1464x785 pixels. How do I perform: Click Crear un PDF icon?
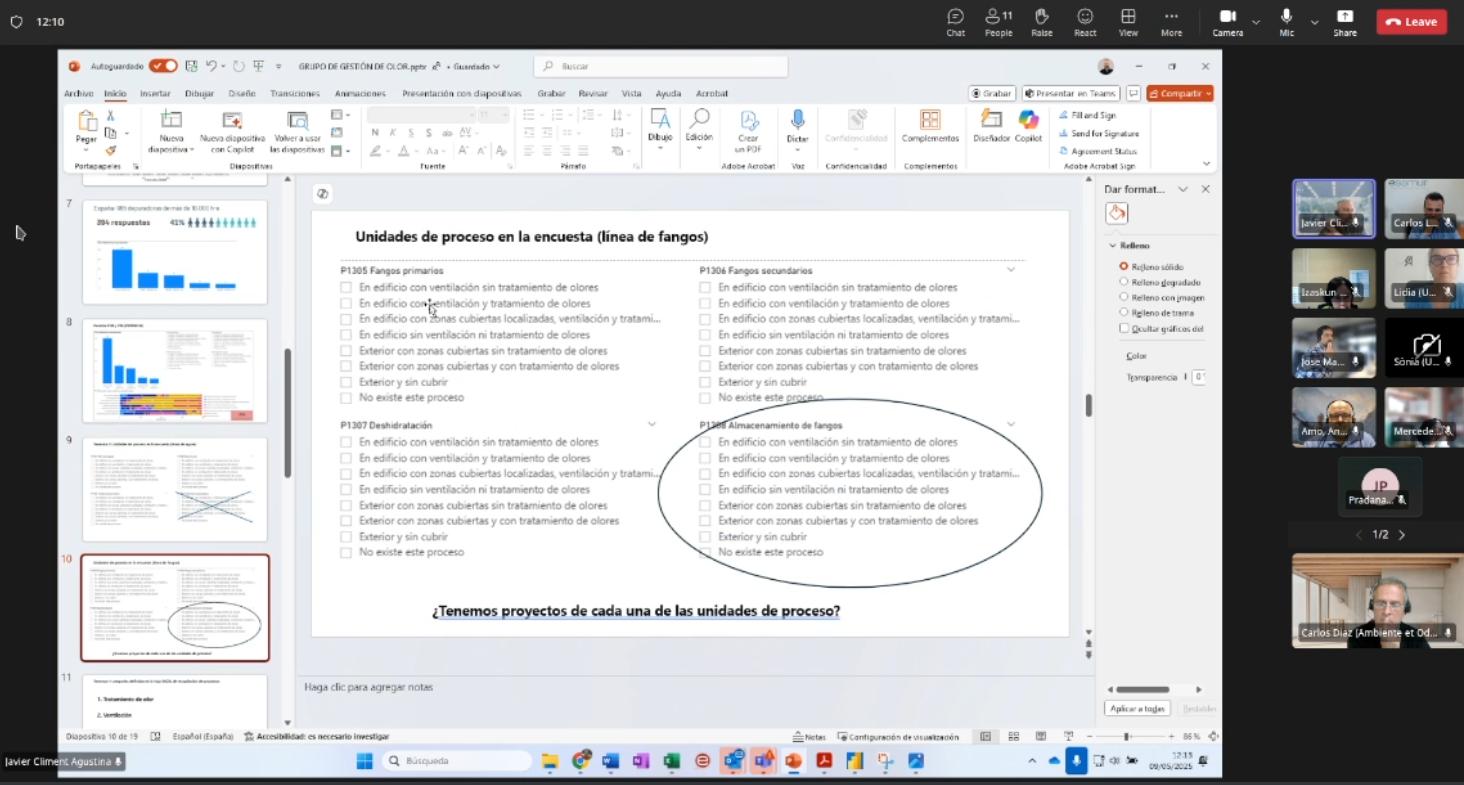[749, 120]
